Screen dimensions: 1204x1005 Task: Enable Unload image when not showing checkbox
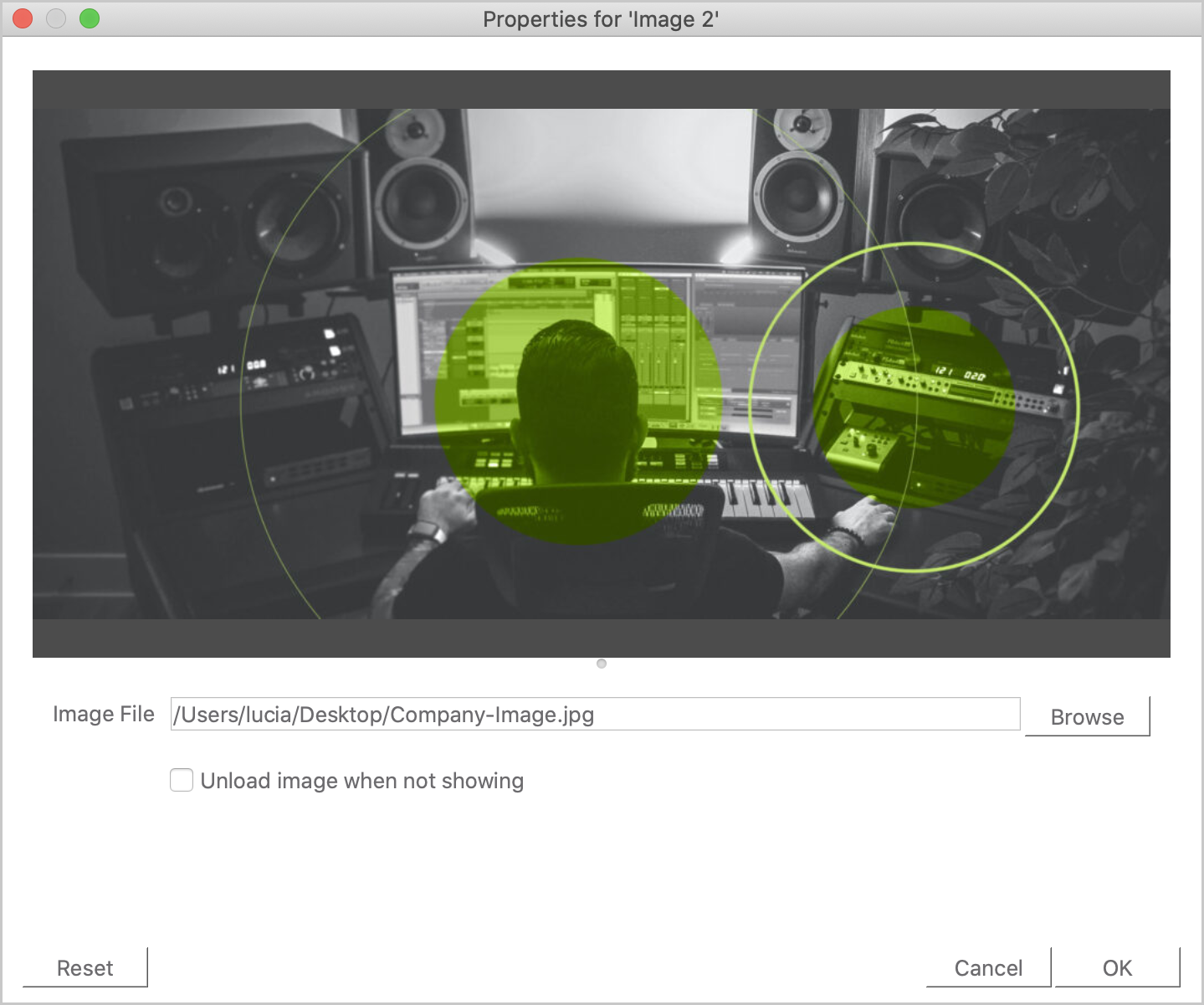click(x=182, y=780)
